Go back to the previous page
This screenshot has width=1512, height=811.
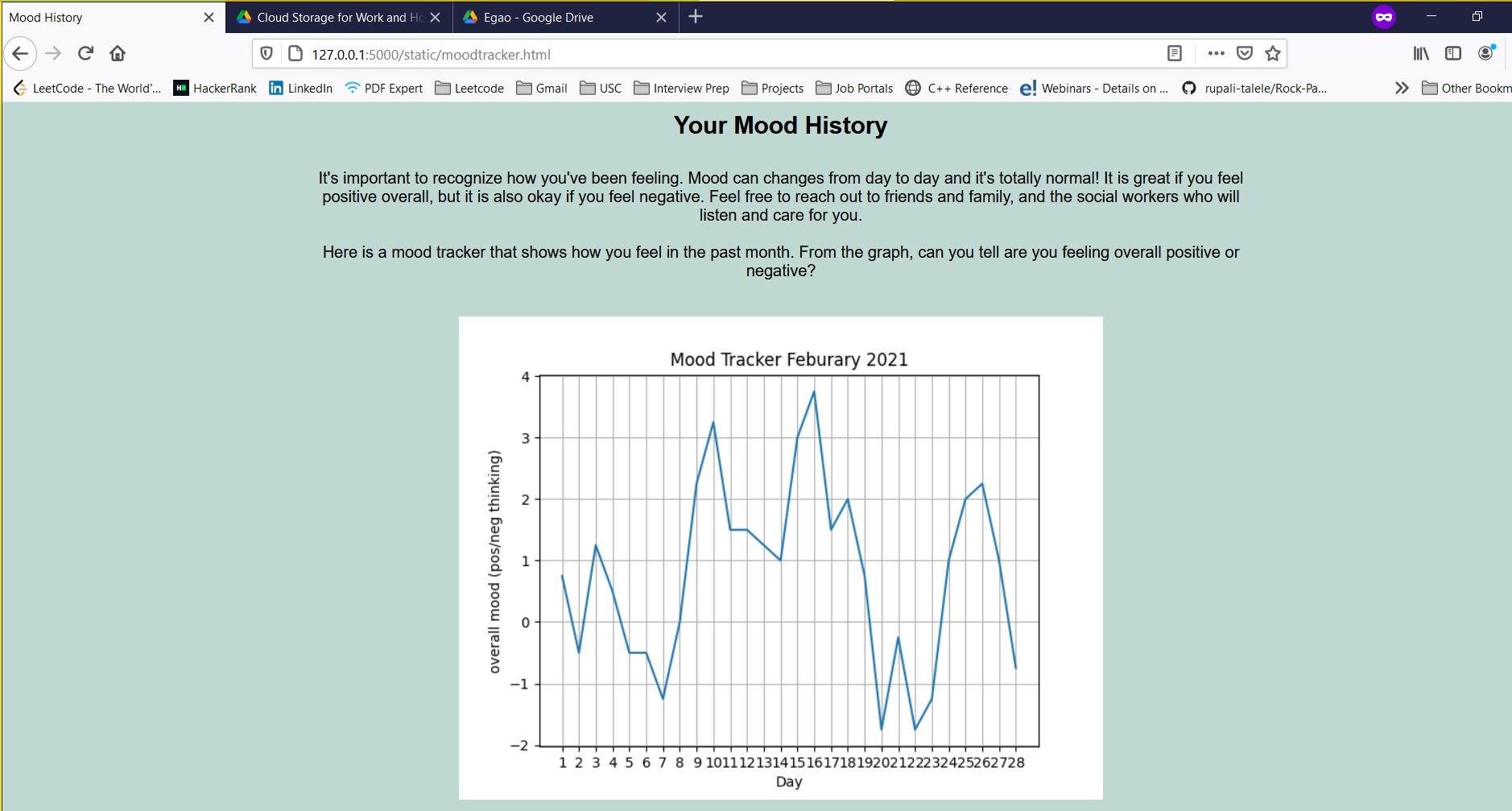click(x=20, y=54)
